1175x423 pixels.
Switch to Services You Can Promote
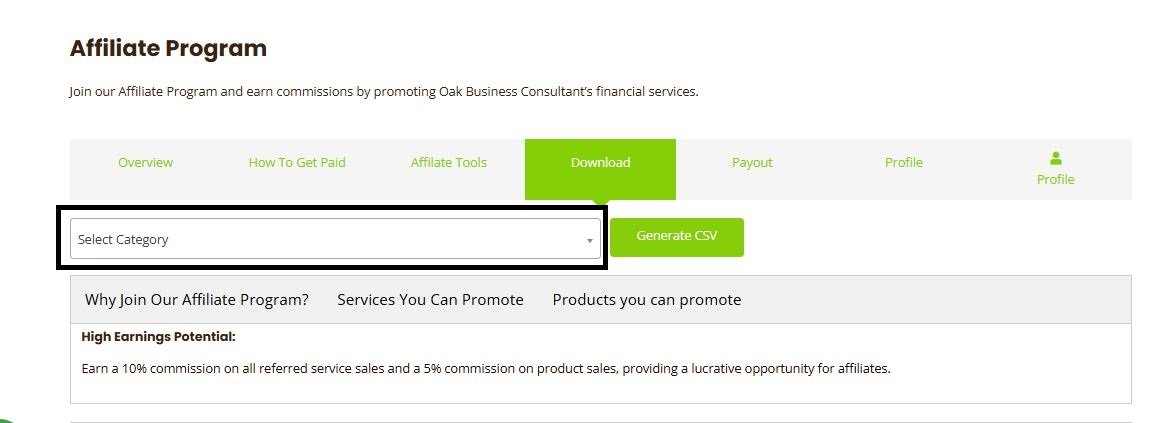pyautogui.click(x=430, y=300)
